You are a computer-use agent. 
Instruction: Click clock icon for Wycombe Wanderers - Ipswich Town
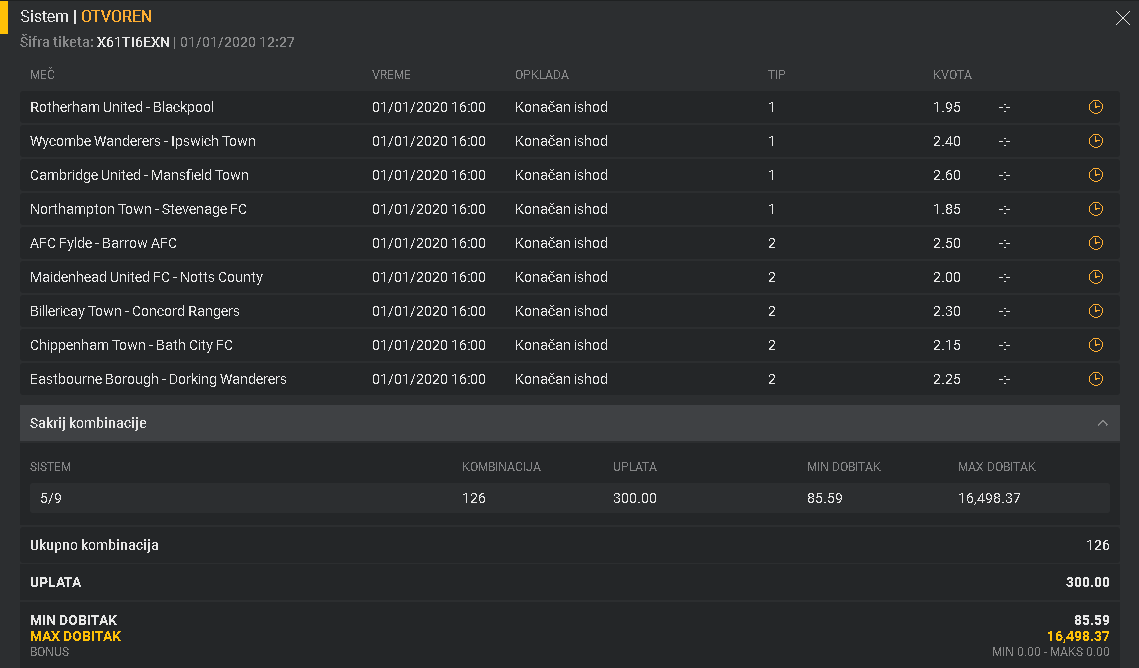click(x=1095, y=141)
